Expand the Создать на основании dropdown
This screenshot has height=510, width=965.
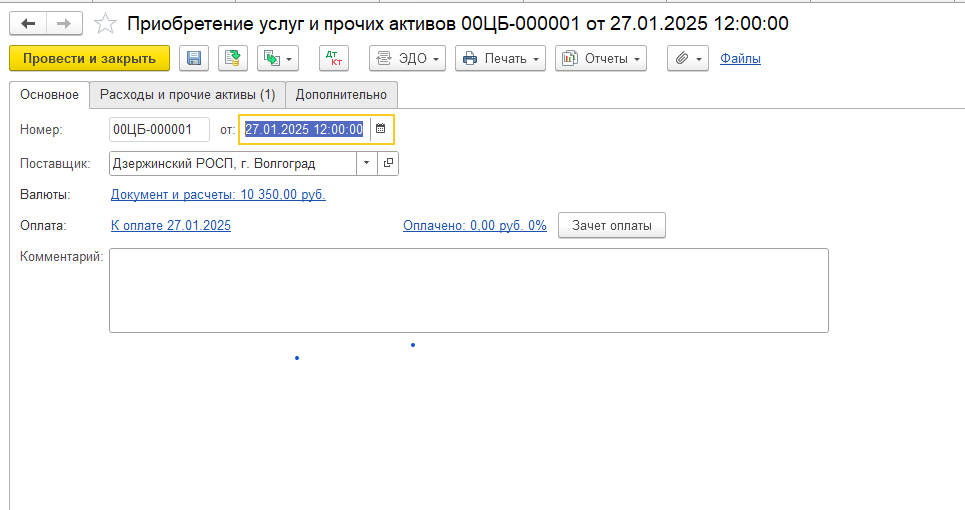(277, 59)
